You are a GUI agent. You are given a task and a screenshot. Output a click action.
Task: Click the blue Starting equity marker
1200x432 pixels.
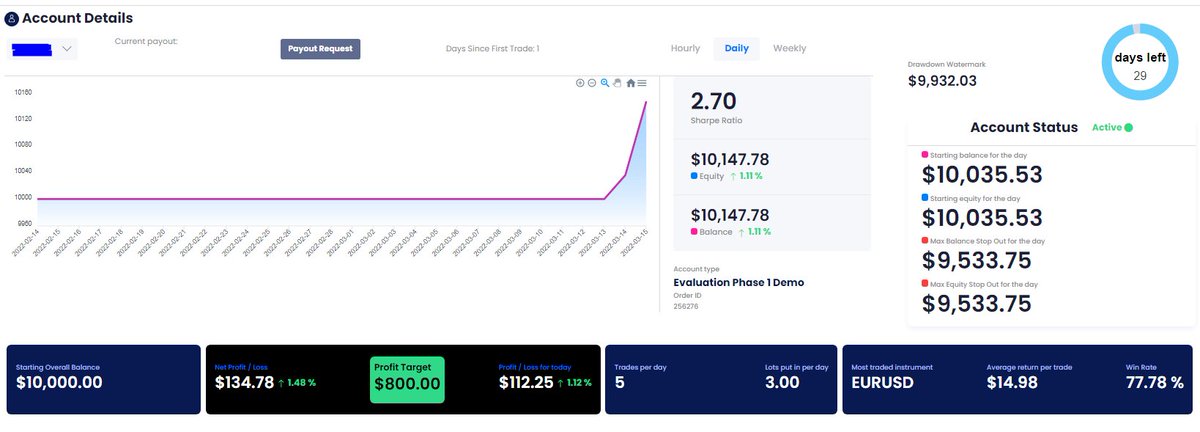pyautogui.click(x=925, y=198)
